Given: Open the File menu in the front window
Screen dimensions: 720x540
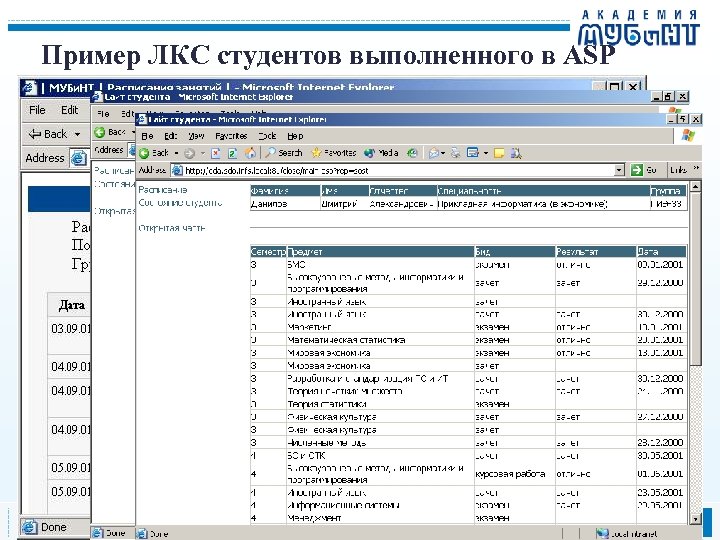Looking at the screenshot, I should pyautogui.click(x=147, y=136).
